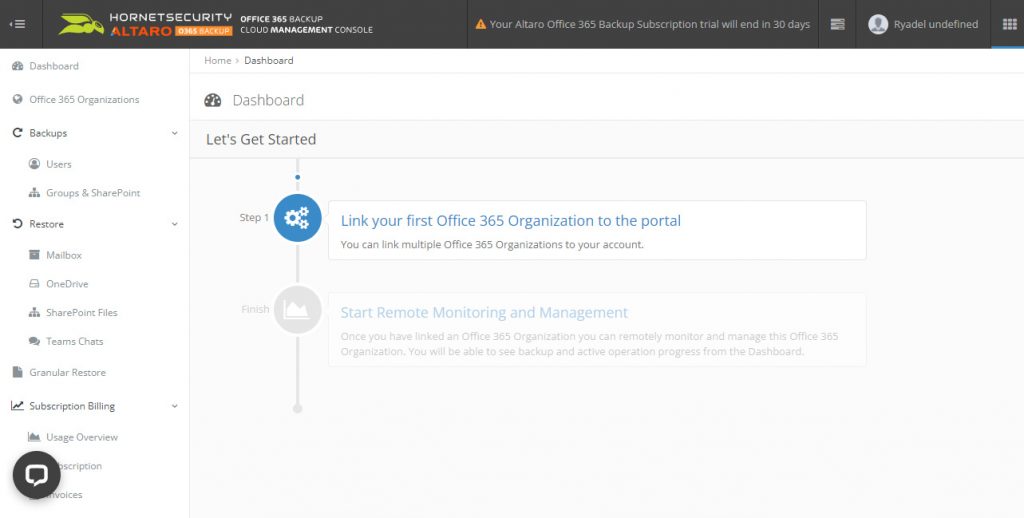Link your first Office 365 Organization
The width and height of the screenshot is (1024, 518).
point(511,221)
